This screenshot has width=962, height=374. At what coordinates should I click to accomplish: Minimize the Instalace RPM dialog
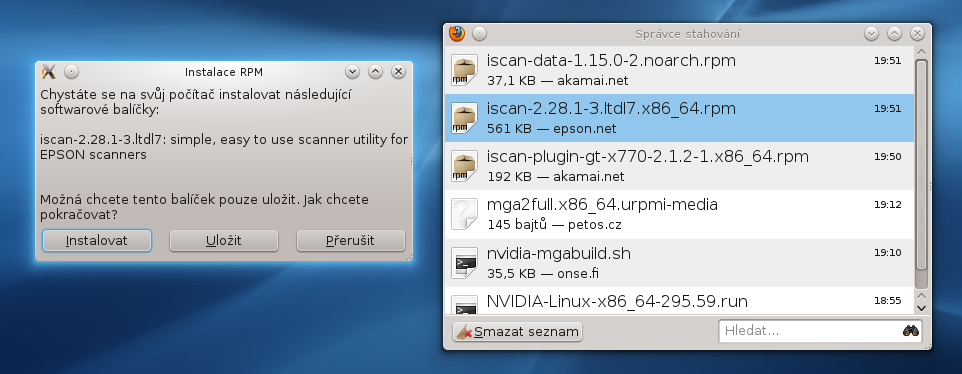coord(352,72)
